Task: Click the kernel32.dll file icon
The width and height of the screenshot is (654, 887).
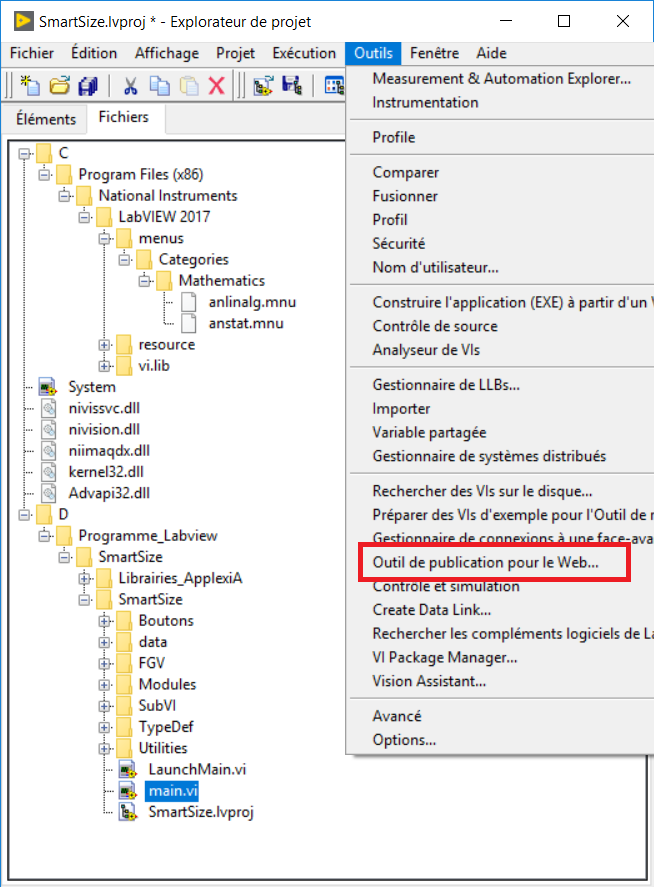Action: click(49, 472)
